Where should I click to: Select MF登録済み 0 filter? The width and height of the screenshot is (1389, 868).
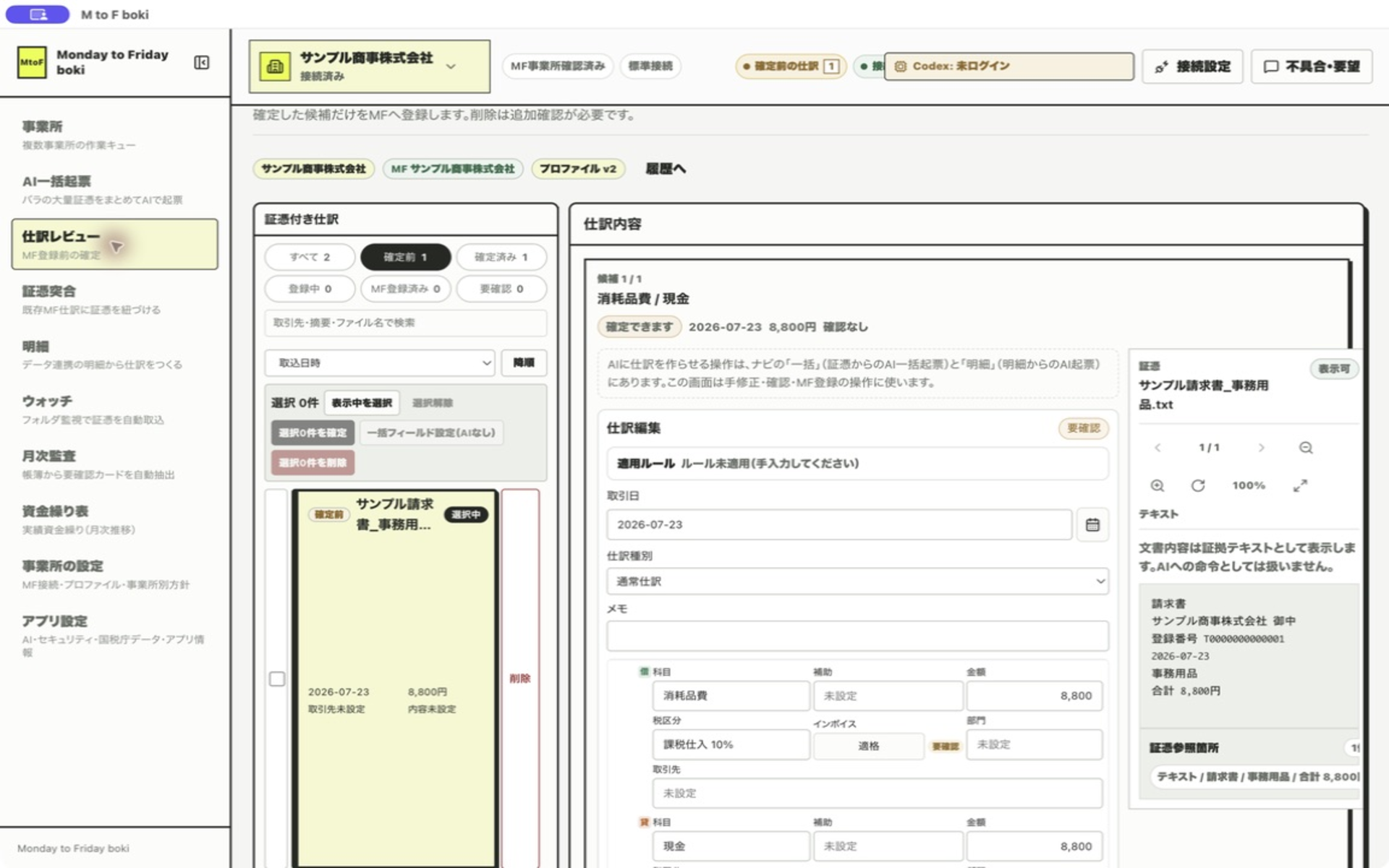click(x=405, y=289)
